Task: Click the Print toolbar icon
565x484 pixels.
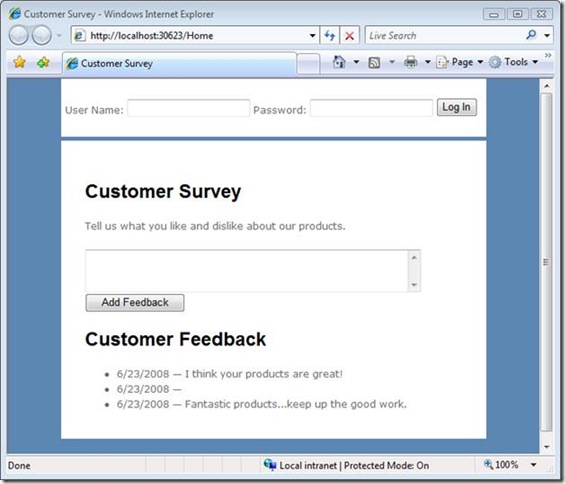Action: tap(410, 62)
